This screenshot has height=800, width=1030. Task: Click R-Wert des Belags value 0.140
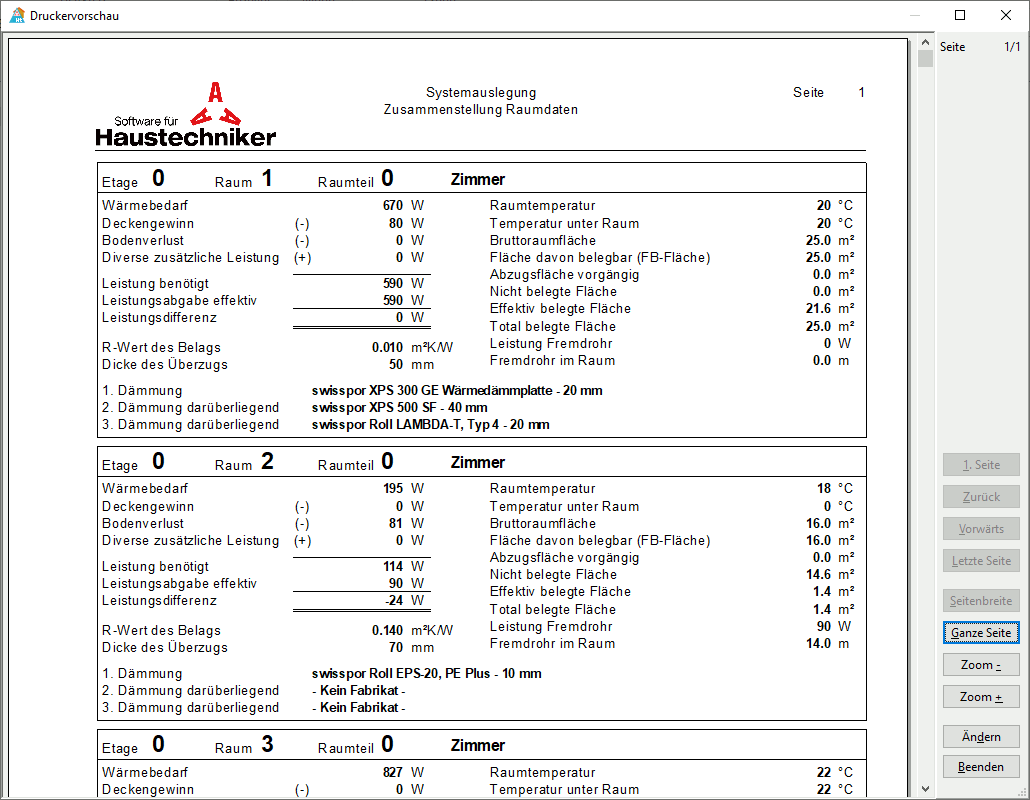pyautogui.click(x=388, y=631)
